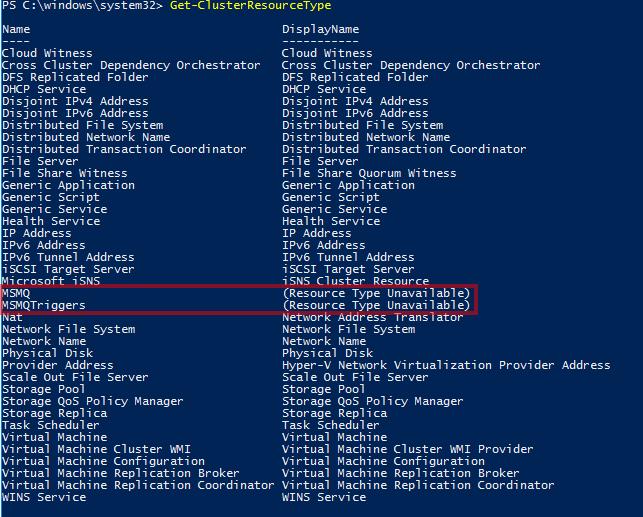Select the MSMQTriggers resource name
Viewport: 643px width, 517px height.
click(x=44, y=305)
